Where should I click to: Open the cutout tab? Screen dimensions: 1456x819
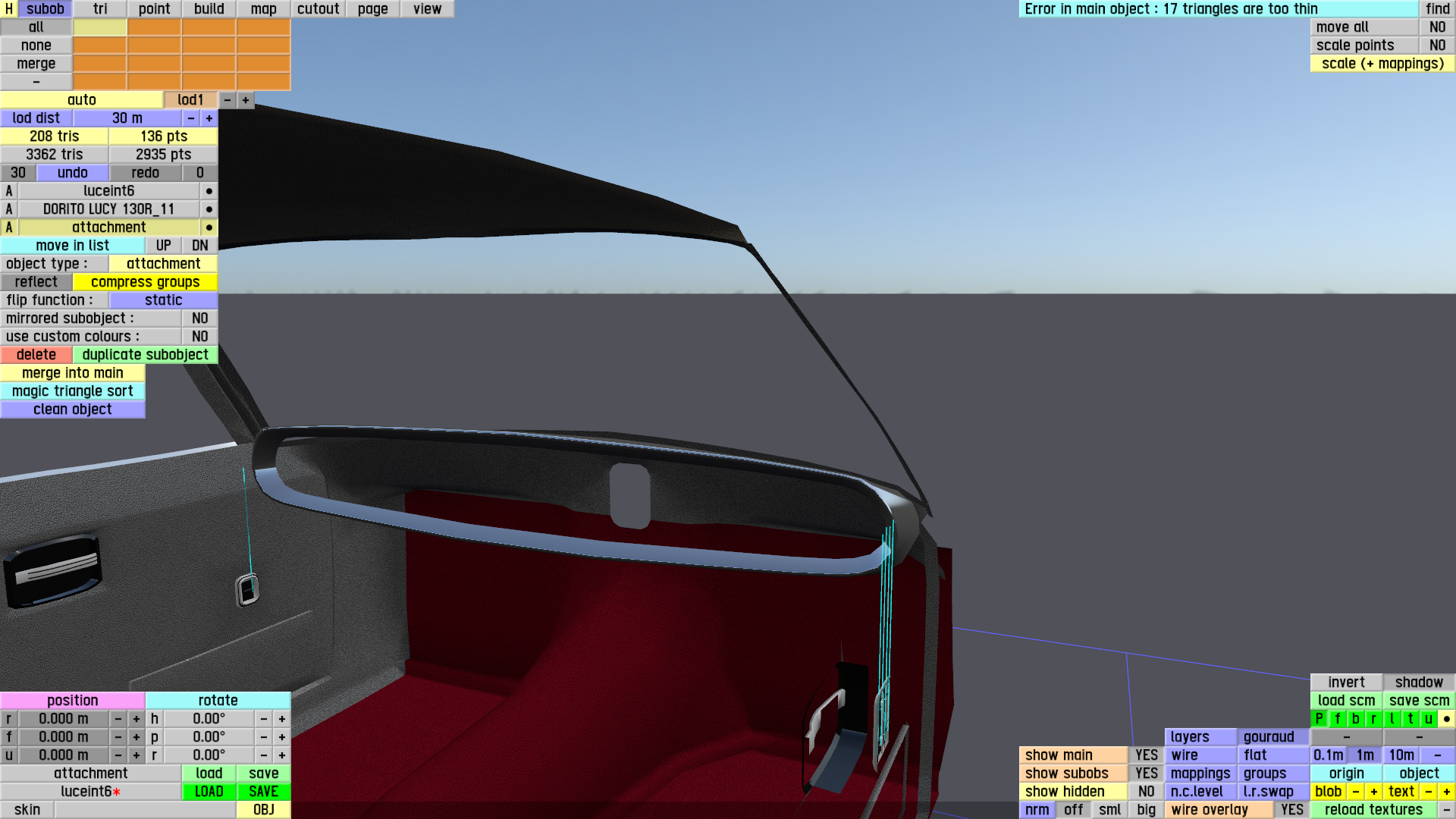pyautogui.click(x=318, y=9)
